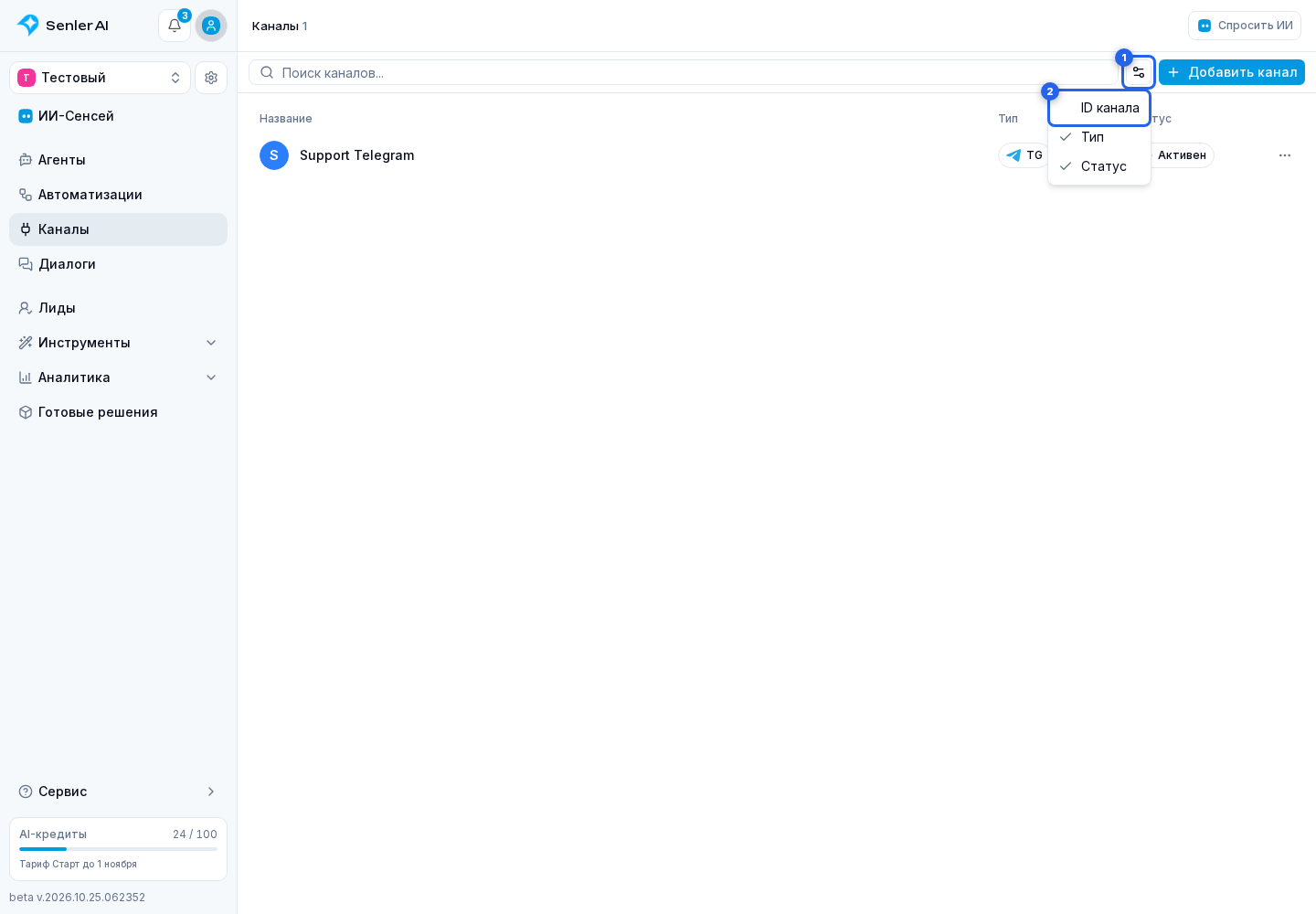This screenshot has height=914, width=1316.
Task: Open the Лиды page
Action: [x=118, y=308]
